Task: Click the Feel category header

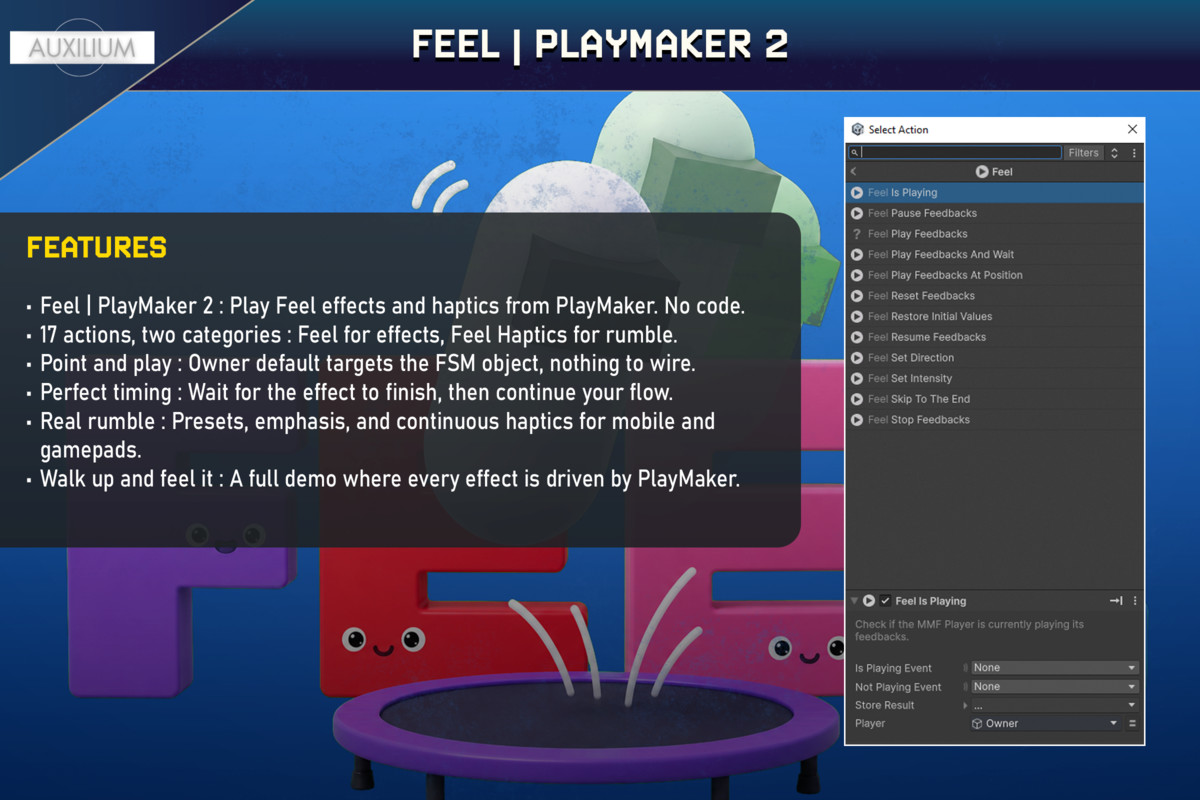Action: point(995,172)
